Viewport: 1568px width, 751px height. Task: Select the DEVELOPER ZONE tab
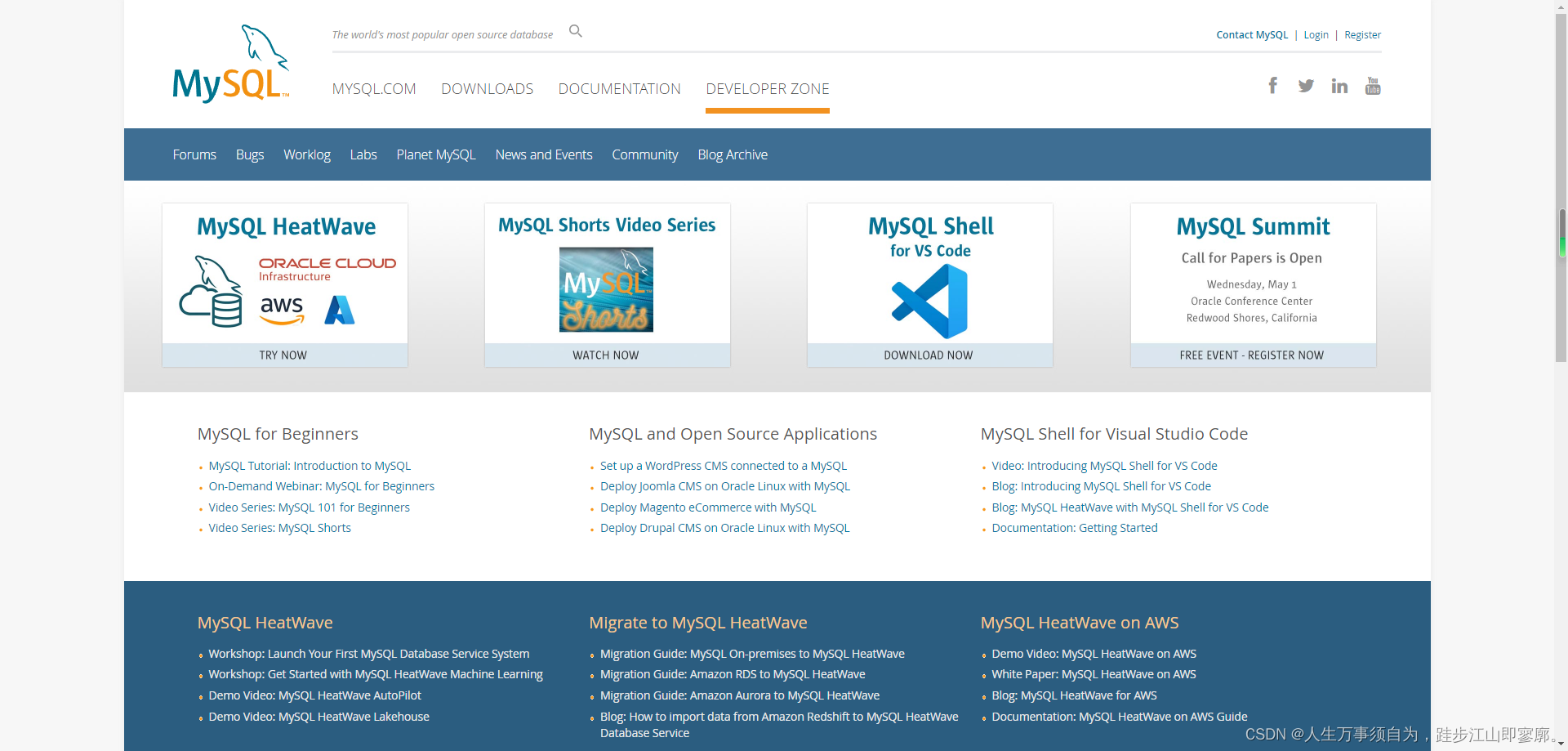point(768,88)
